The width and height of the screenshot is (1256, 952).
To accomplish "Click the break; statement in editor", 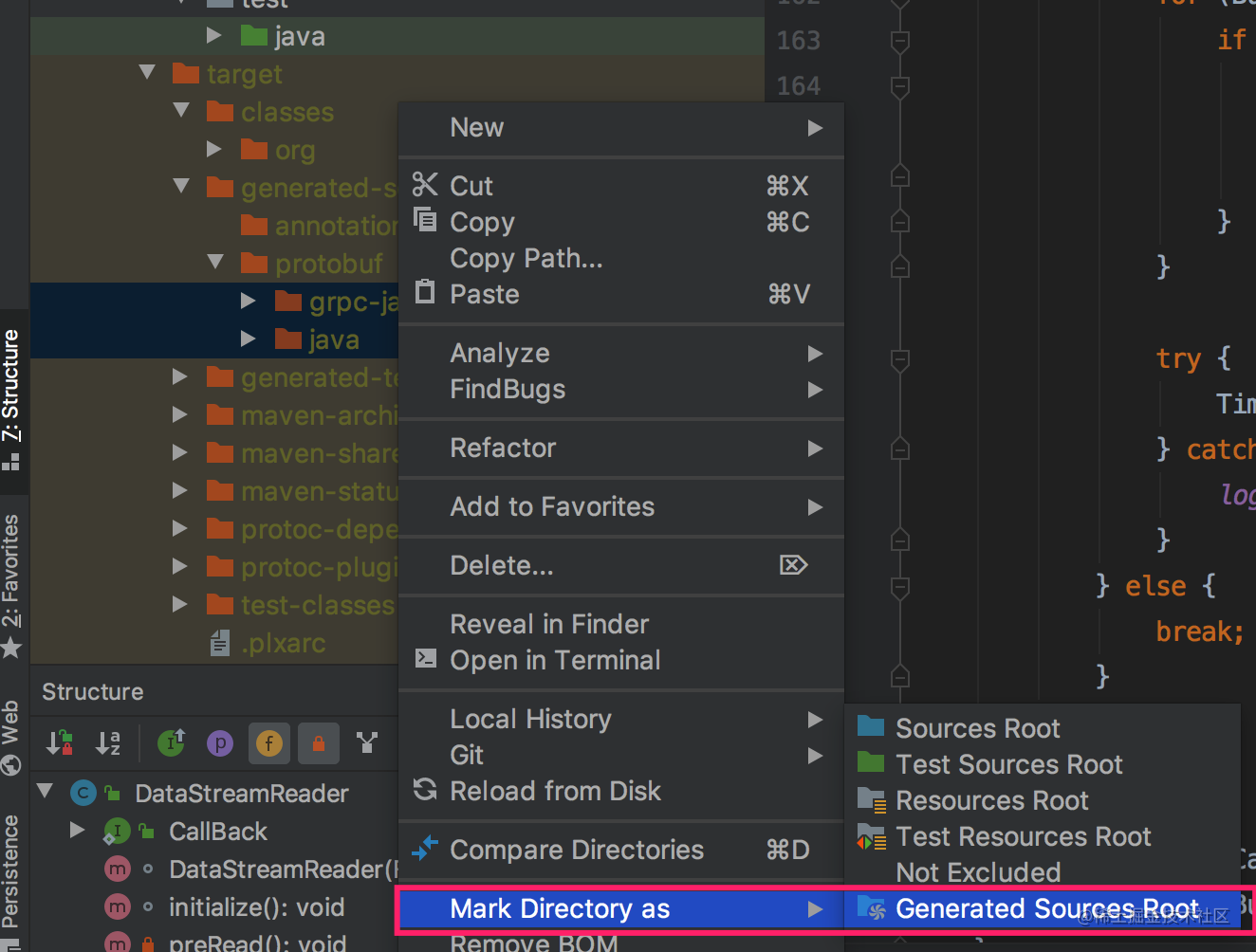I will 1199,631.
